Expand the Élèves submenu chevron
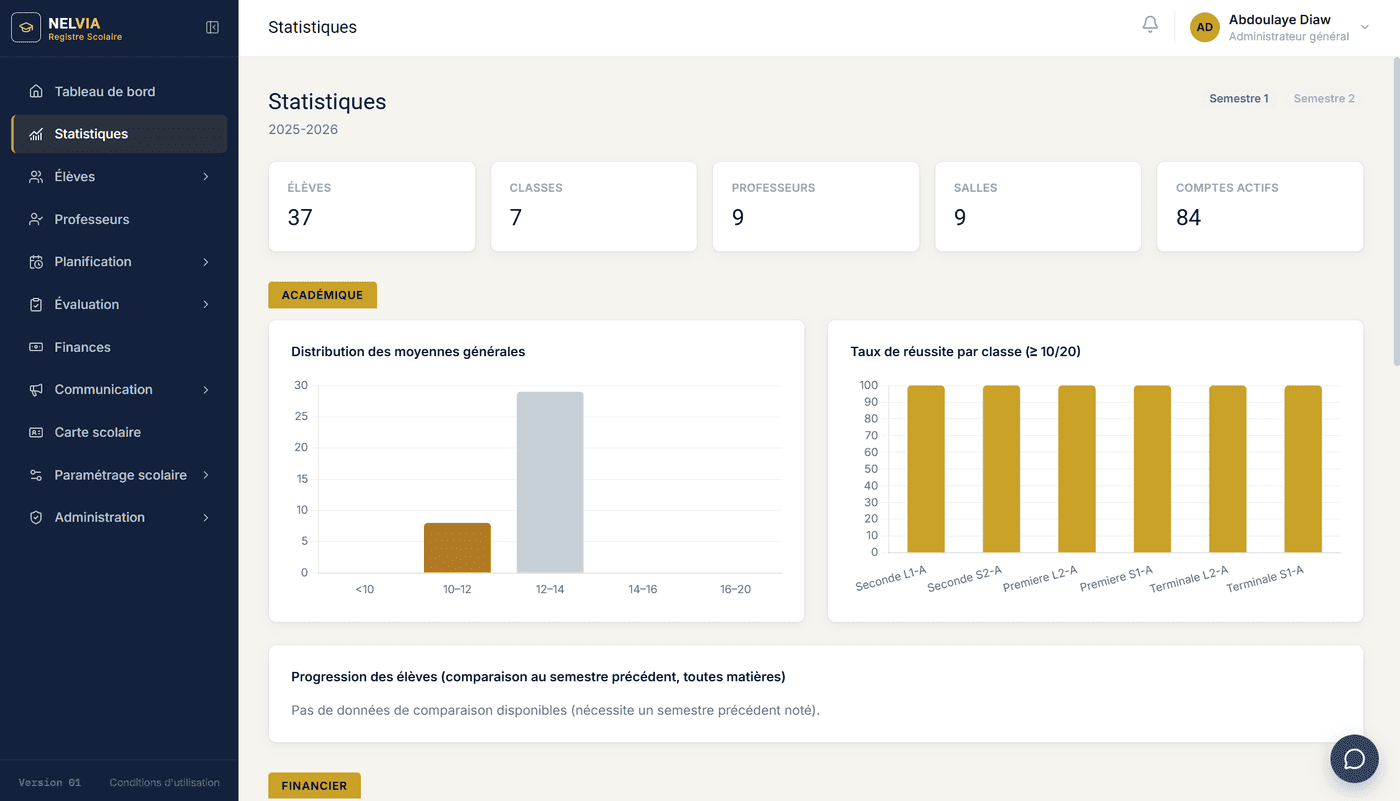 (206, 177)
